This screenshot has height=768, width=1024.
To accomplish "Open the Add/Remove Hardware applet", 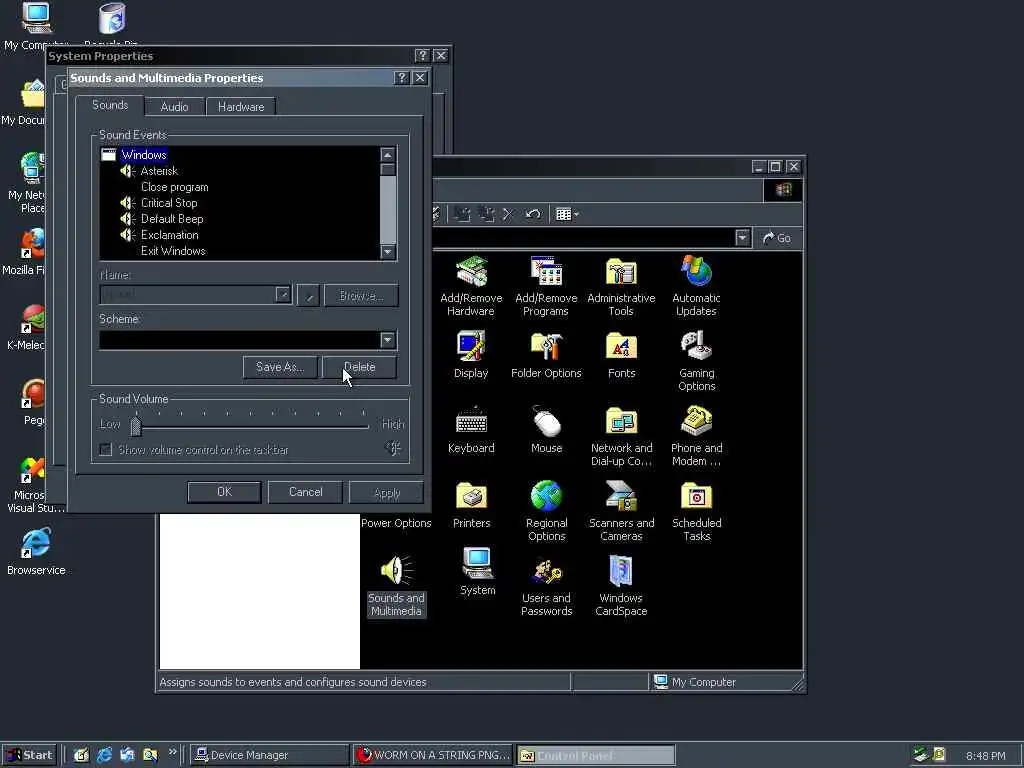I will 471,286.
